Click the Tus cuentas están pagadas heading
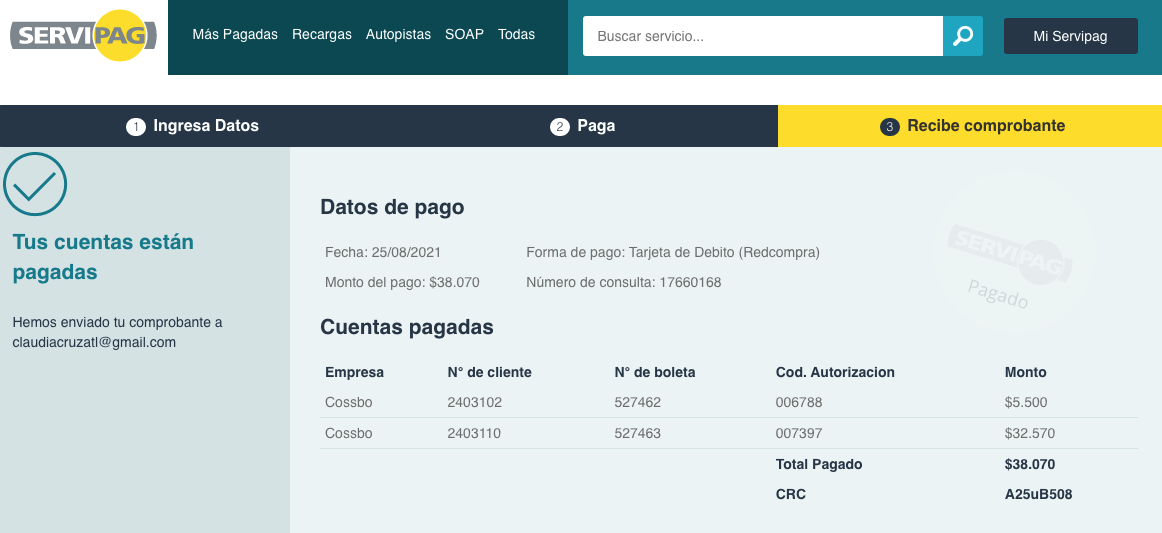This screenshot has width=1162, height=533. tap(103, 257)
